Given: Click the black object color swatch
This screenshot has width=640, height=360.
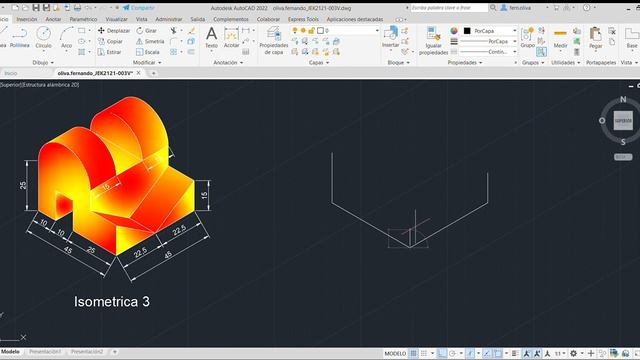Looking at the screenshot, I should (x=467, y=31).
